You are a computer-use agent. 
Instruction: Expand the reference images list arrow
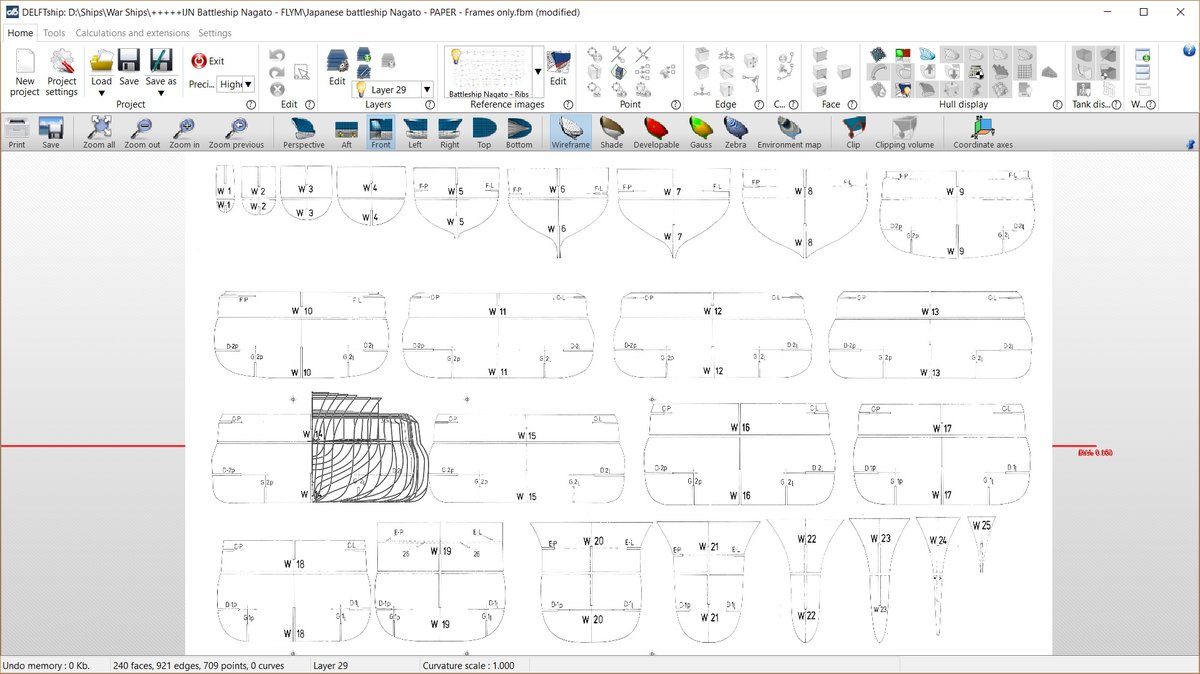[x=538, y=71]
